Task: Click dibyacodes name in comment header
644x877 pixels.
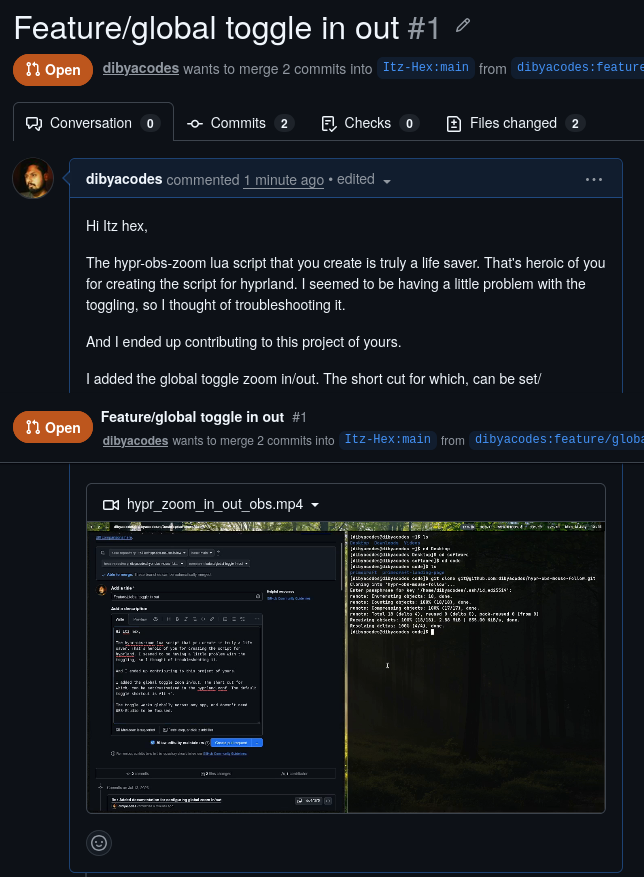Action: coord(124,179)
